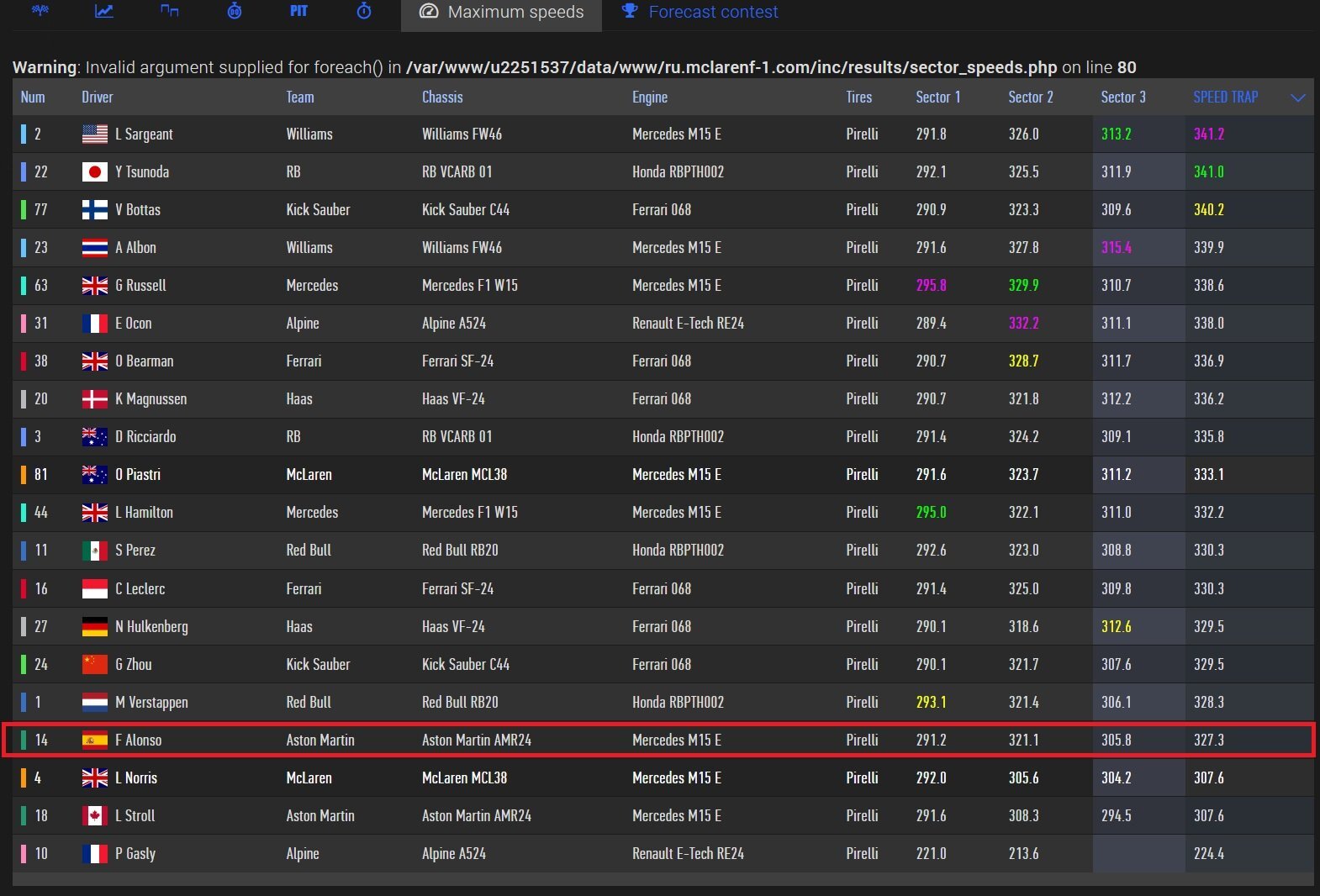The height and width of the screenshot is (896, 1320).
Task: Click the Japan flag beside Y Tsunoda
Action: pyautogui.click(x=94, y=171)
